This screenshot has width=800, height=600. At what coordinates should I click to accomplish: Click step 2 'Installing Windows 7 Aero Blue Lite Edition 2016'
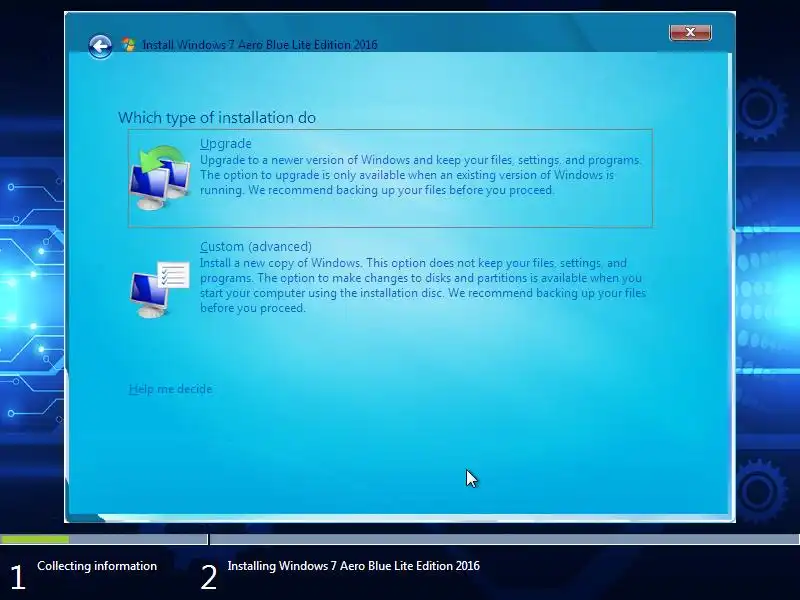tap(354, 566)
